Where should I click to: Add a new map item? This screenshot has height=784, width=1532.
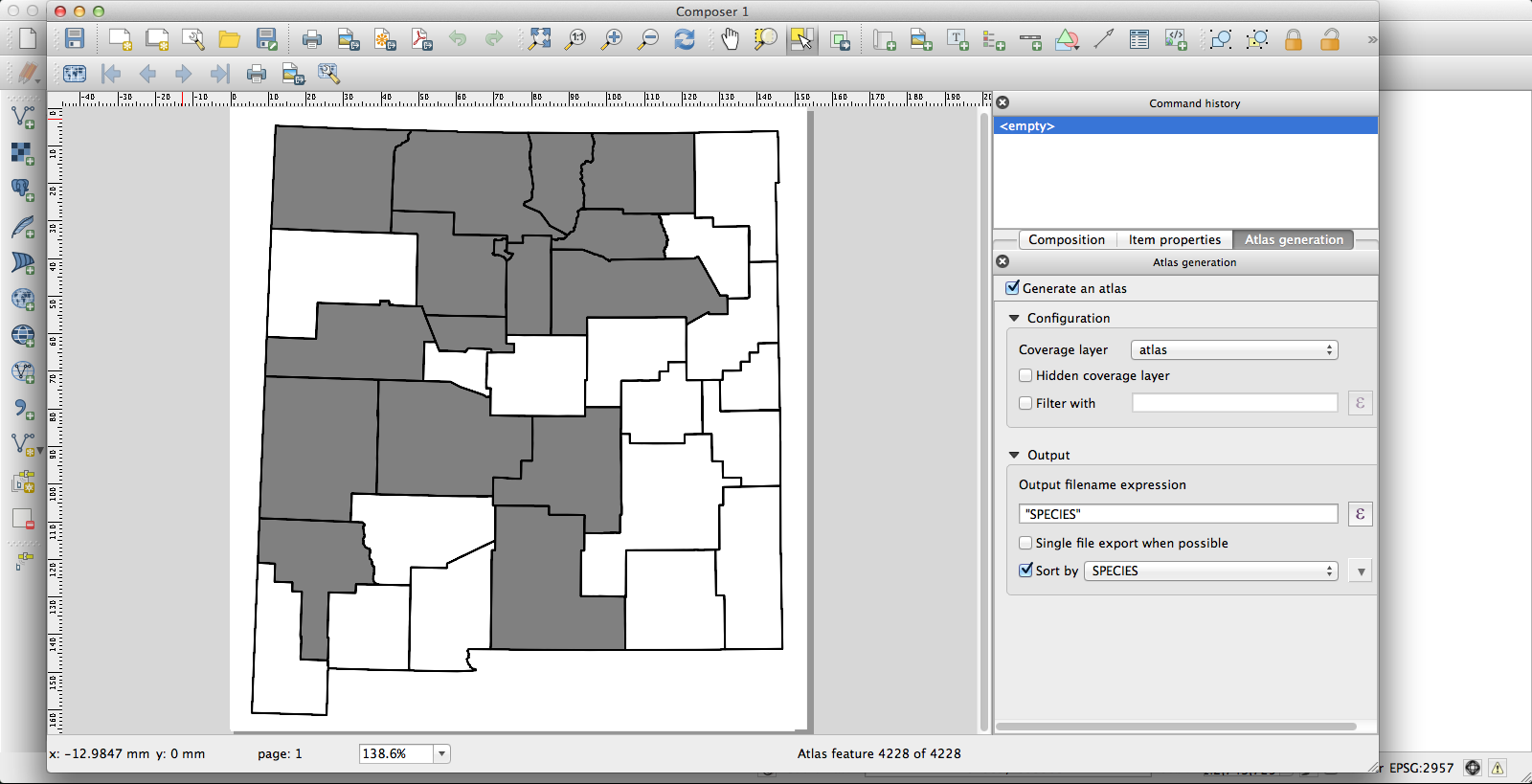click(x=885, y=39)
